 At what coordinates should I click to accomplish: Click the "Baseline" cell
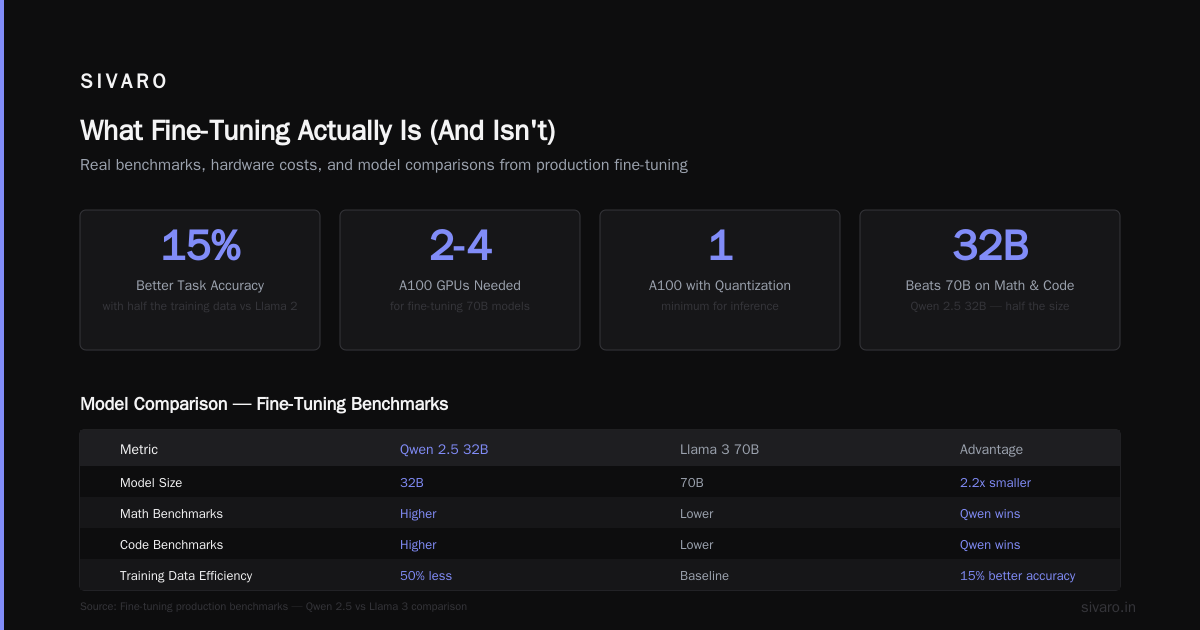pos(704,576)
